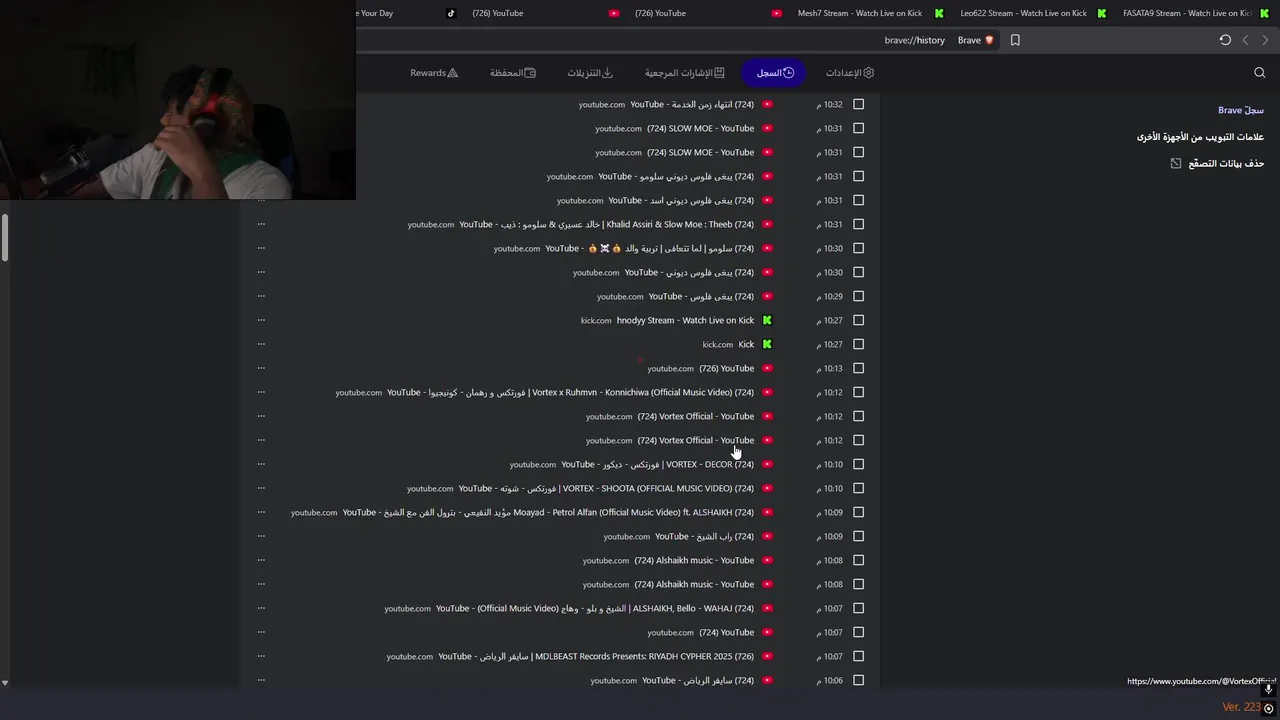Viewport: 1280px width, 720px height.
Task: Tick checkbox for Khalid Assiri & Slow Moe entry
Action: tap(858, 224)
